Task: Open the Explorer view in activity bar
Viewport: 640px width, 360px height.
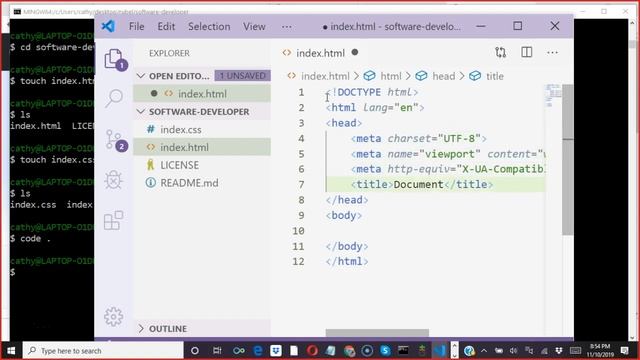Action: (x=114, y=60)
